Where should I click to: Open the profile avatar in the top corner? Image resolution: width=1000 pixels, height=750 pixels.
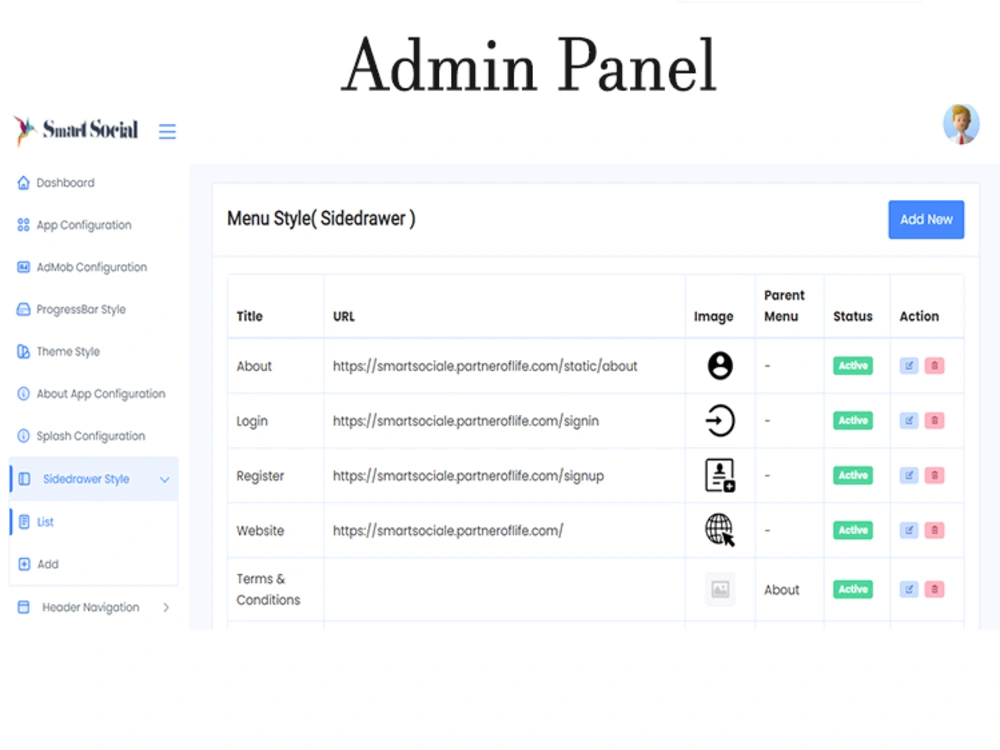[x=961, y=123]
